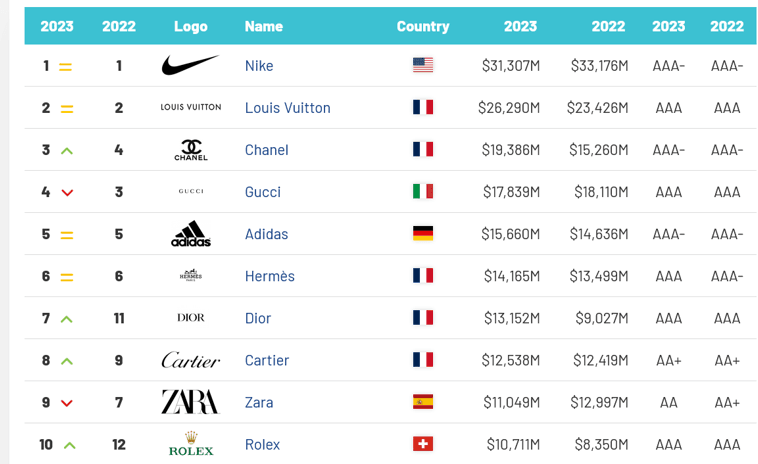
Task: Click the Logo column header
Action: (190, 26)
